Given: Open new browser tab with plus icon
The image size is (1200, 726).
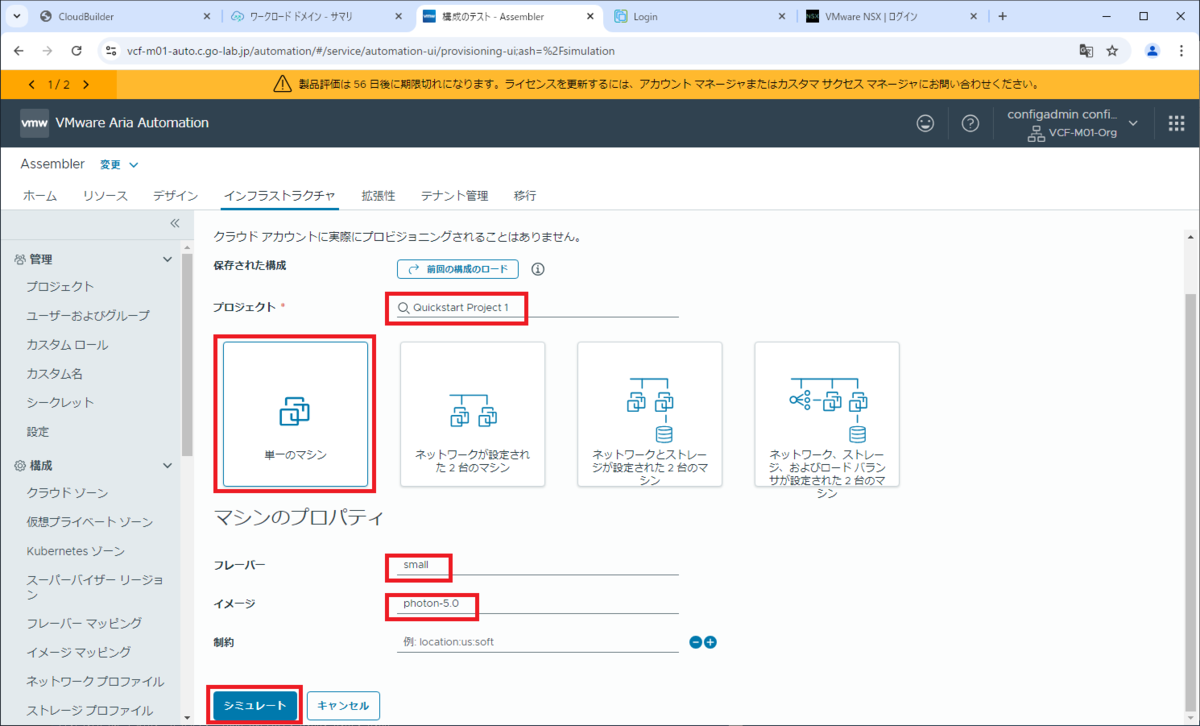Looking at the screenshot, I should coord(1003,16).
